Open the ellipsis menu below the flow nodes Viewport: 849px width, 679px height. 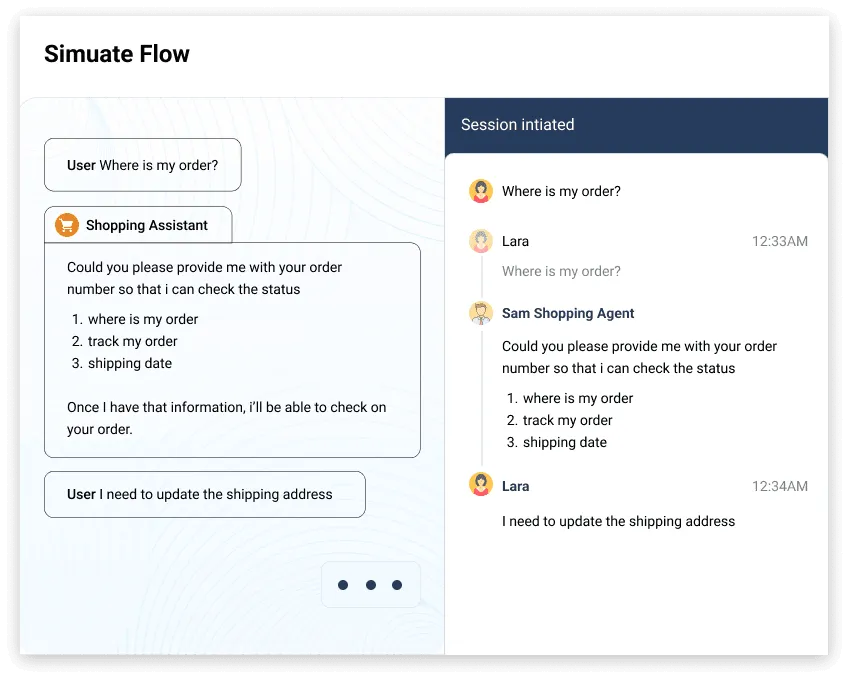(371, 584)
